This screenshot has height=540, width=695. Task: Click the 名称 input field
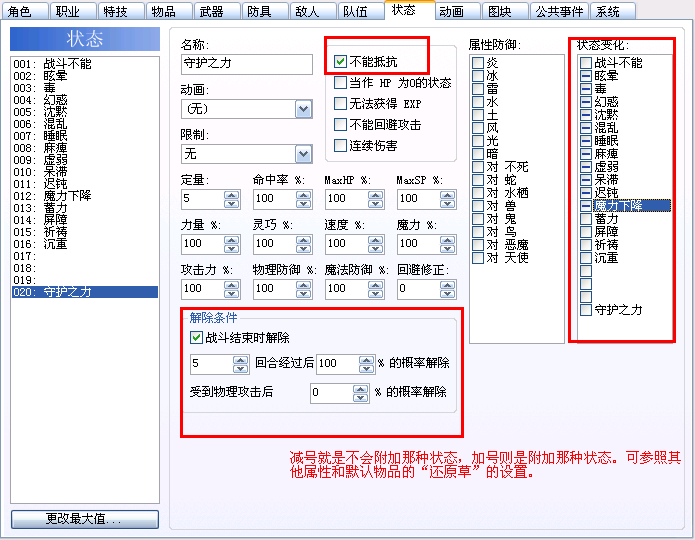pyautogui.click(x=246, y=64)
